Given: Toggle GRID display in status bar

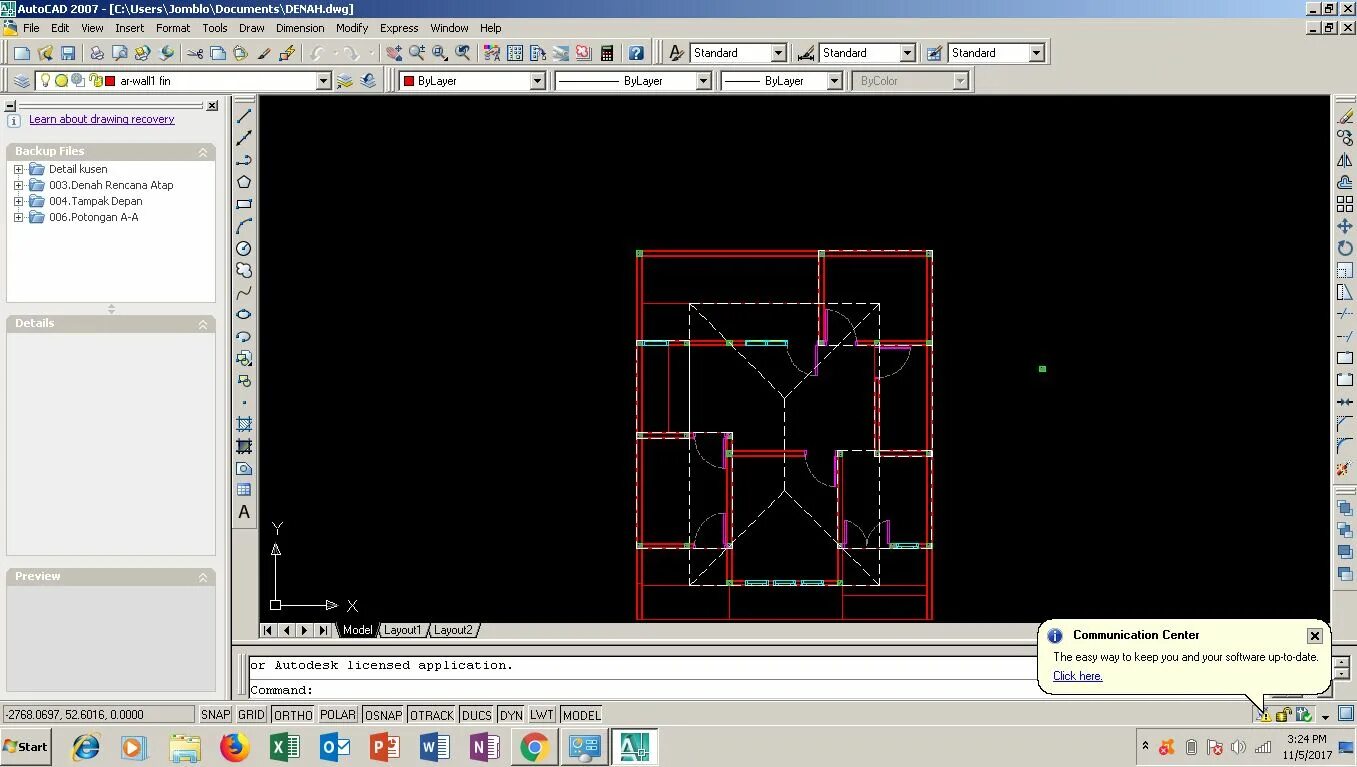Looking at the screenshot, I should (x=251, y=715).
